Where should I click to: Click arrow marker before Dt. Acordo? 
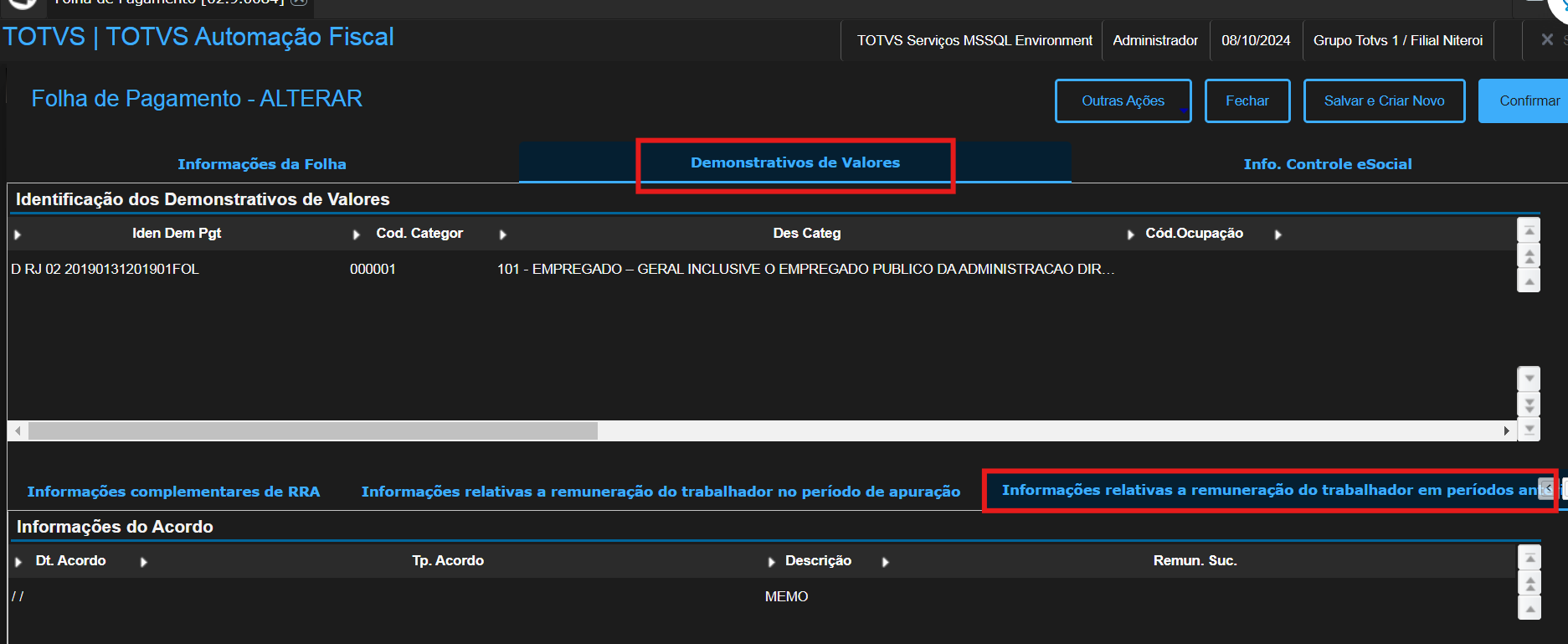(18, 562)
